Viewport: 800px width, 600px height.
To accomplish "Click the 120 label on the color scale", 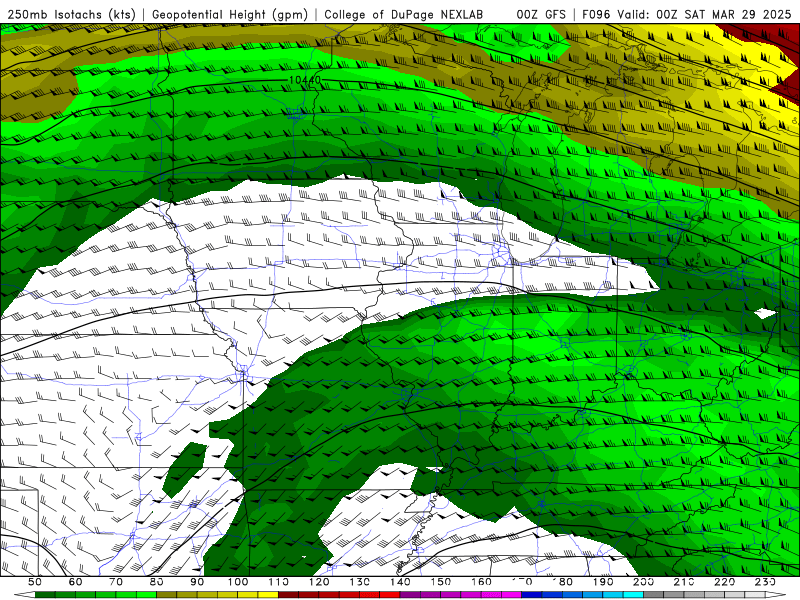I will coord(319,582).
